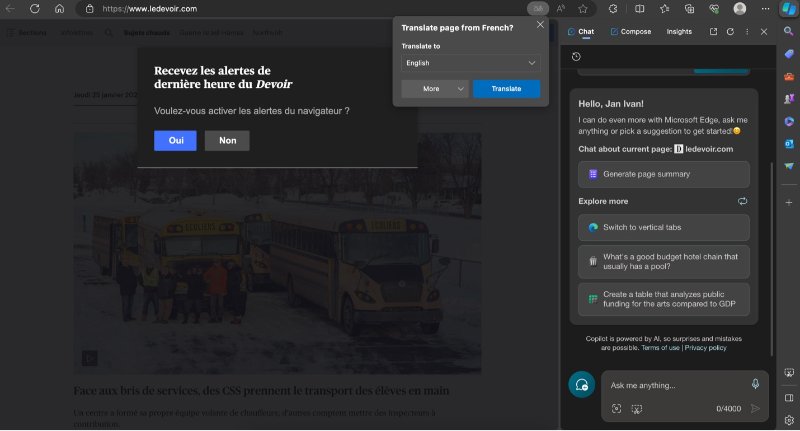
Task: Go back with the browser back arrow
Action: click(x=10, y=9)
